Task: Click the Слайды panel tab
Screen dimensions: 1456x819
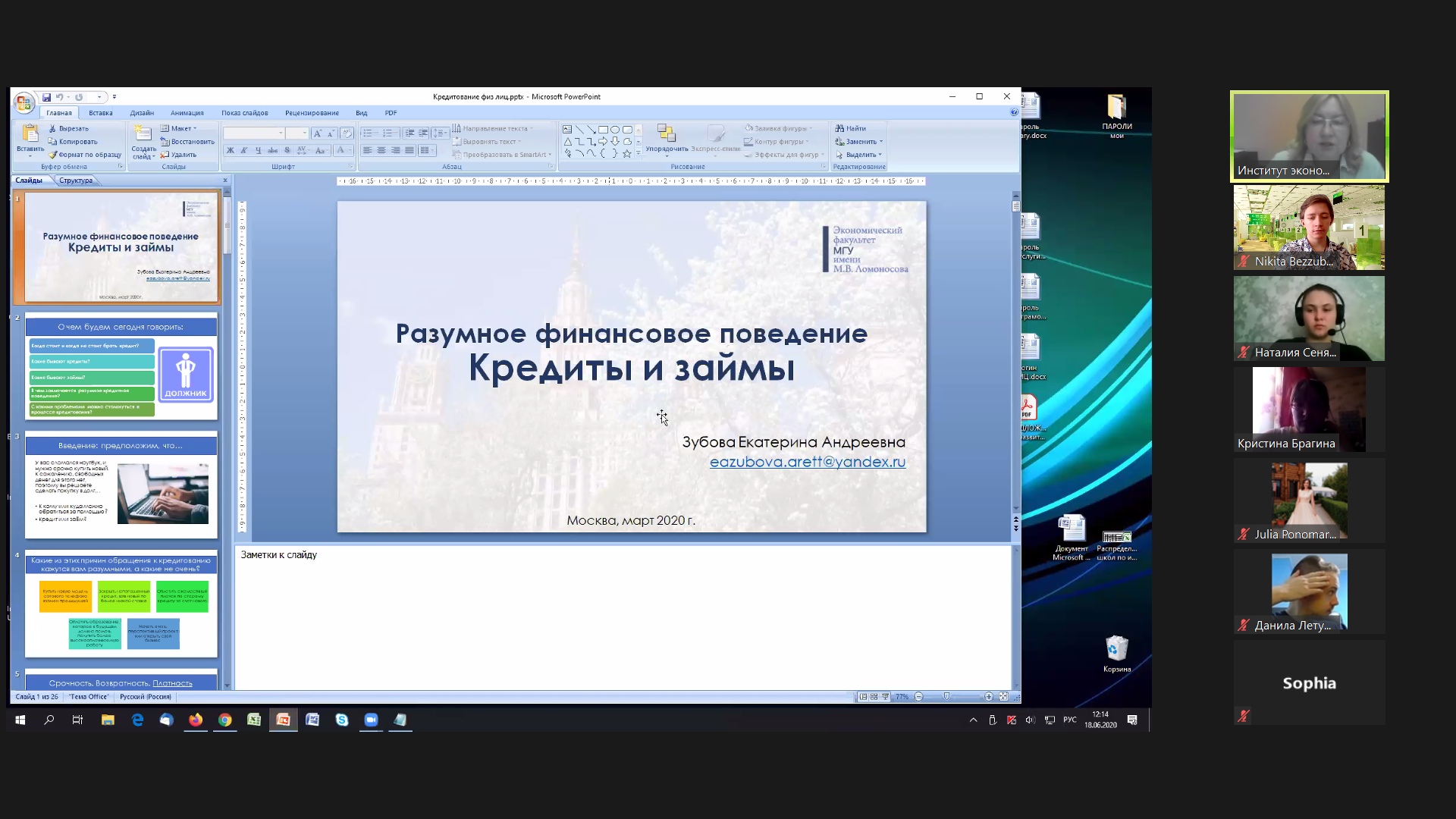Action: [31, 180]
